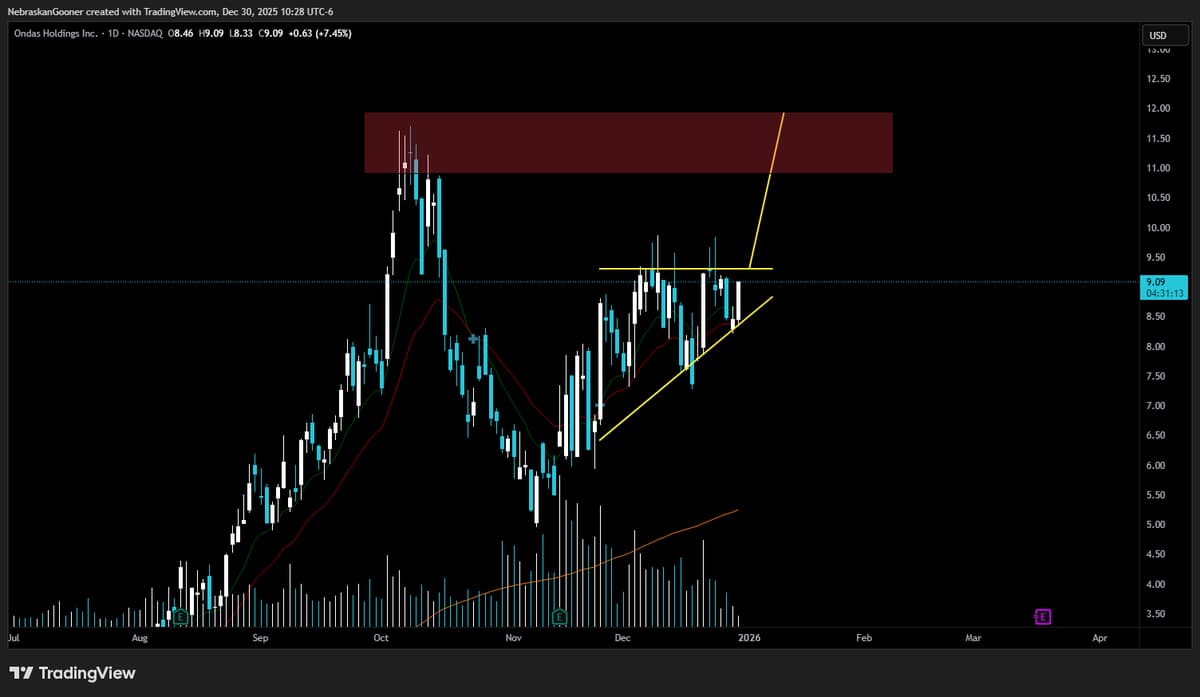
Task: Click the 2026 label on the time axis
Action: [749, 637]
